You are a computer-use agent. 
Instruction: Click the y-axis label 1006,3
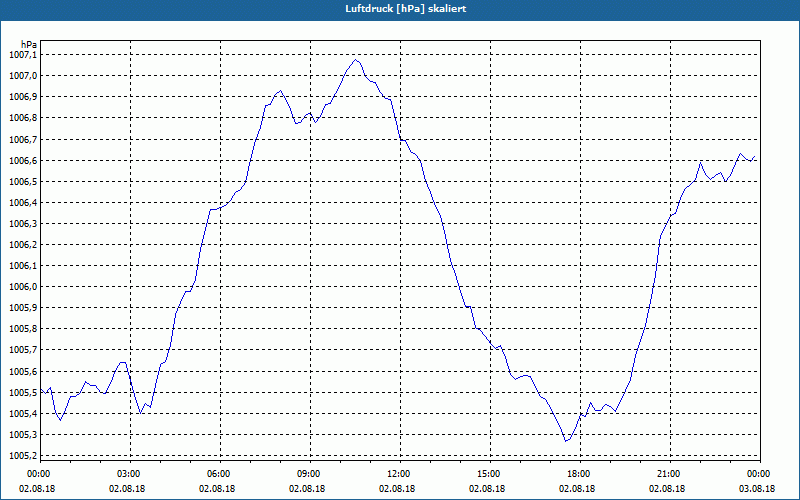(x=23, y=223)
